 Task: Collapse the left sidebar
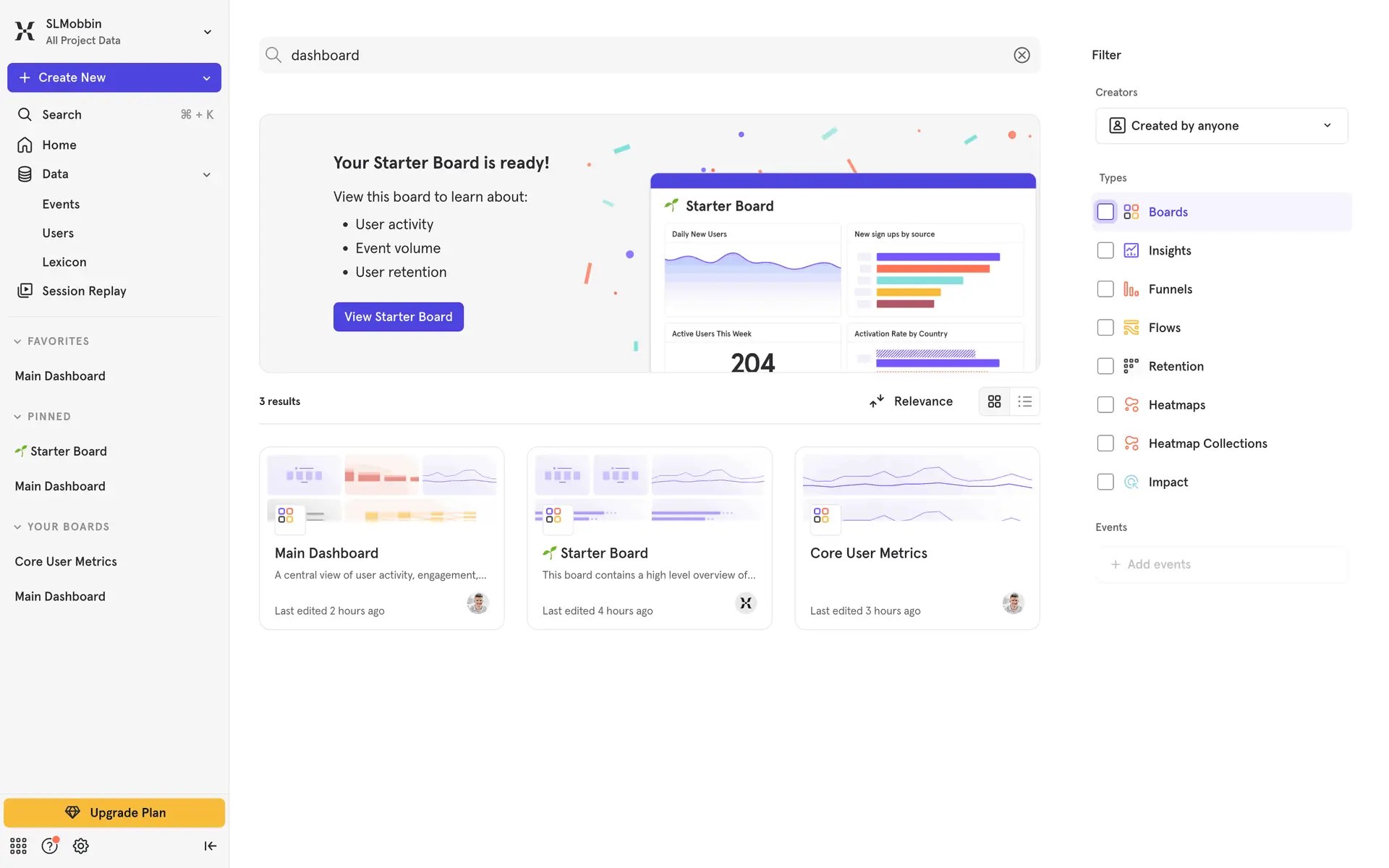click(210, 846)
